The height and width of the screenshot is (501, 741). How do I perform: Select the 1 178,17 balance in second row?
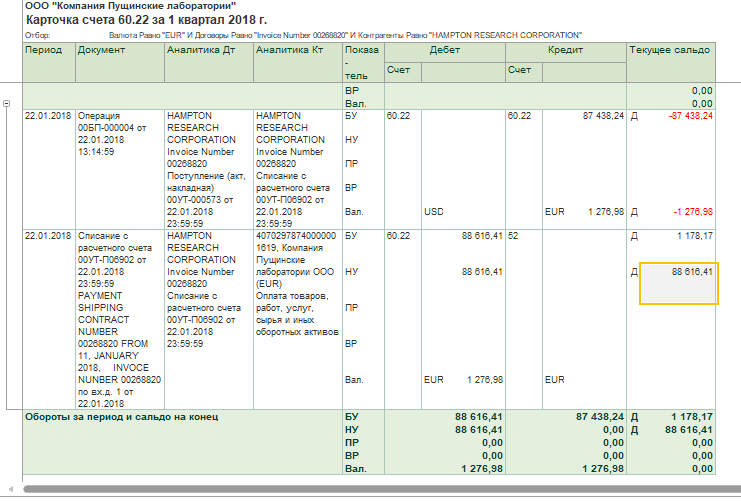692,236
